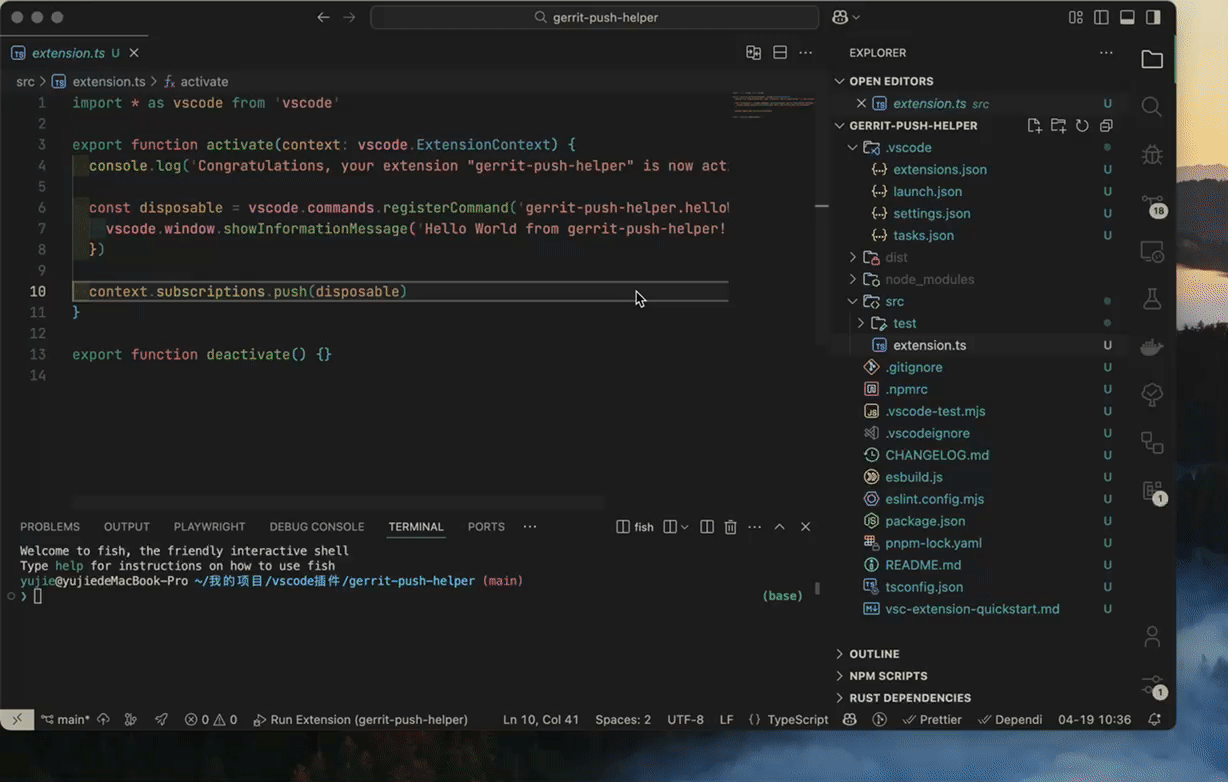Open Run and Debug bug icon
The width and height of the screenshot is (1228, 782).
(1152, 155)
